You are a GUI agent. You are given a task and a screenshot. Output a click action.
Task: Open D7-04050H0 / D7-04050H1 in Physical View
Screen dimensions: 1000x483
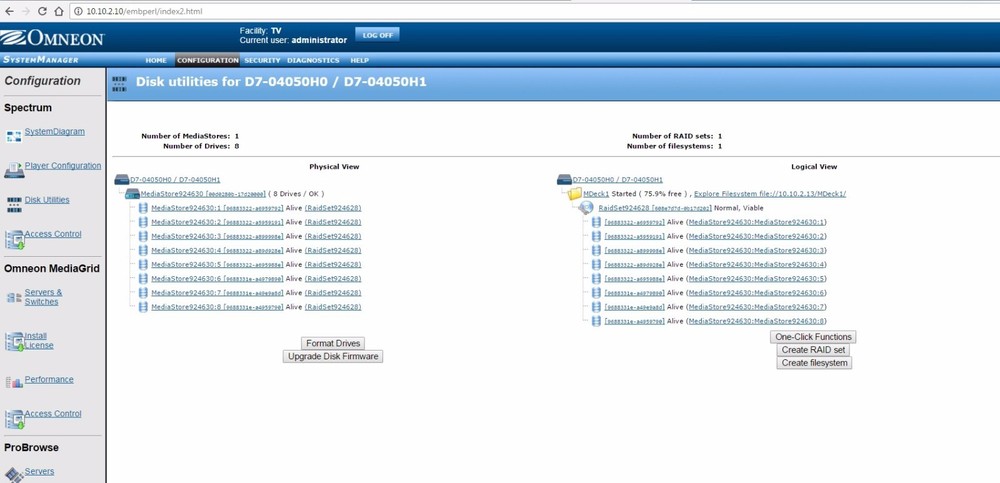pos(175,180)
